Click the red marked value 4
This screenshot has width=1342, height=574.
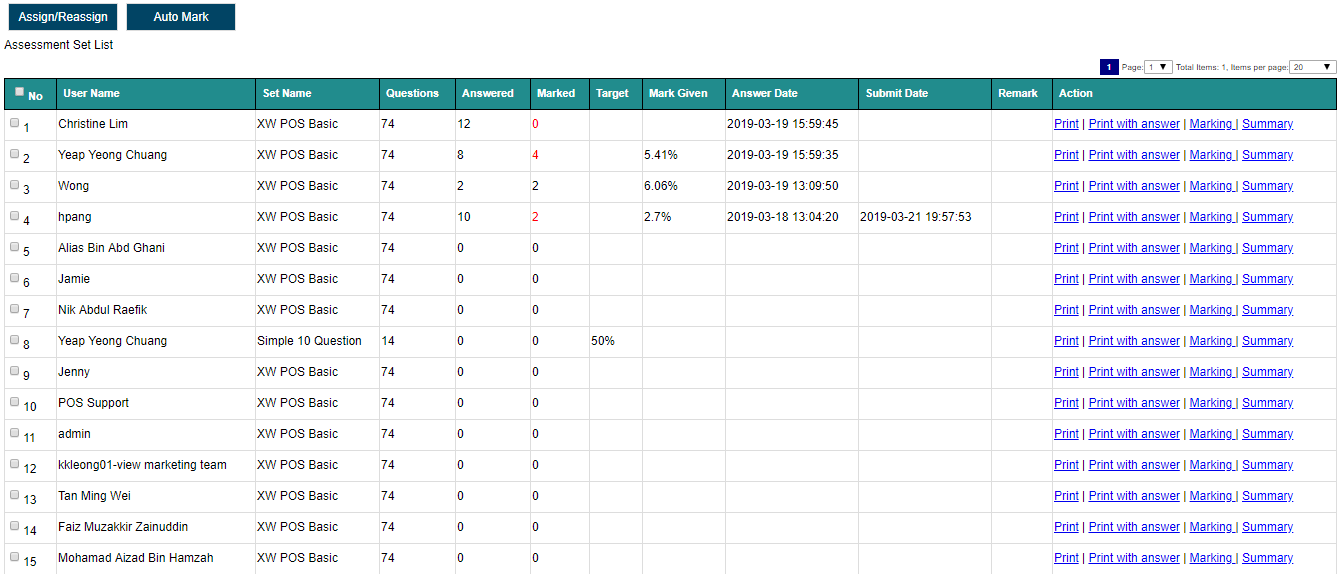click(536, 155)
